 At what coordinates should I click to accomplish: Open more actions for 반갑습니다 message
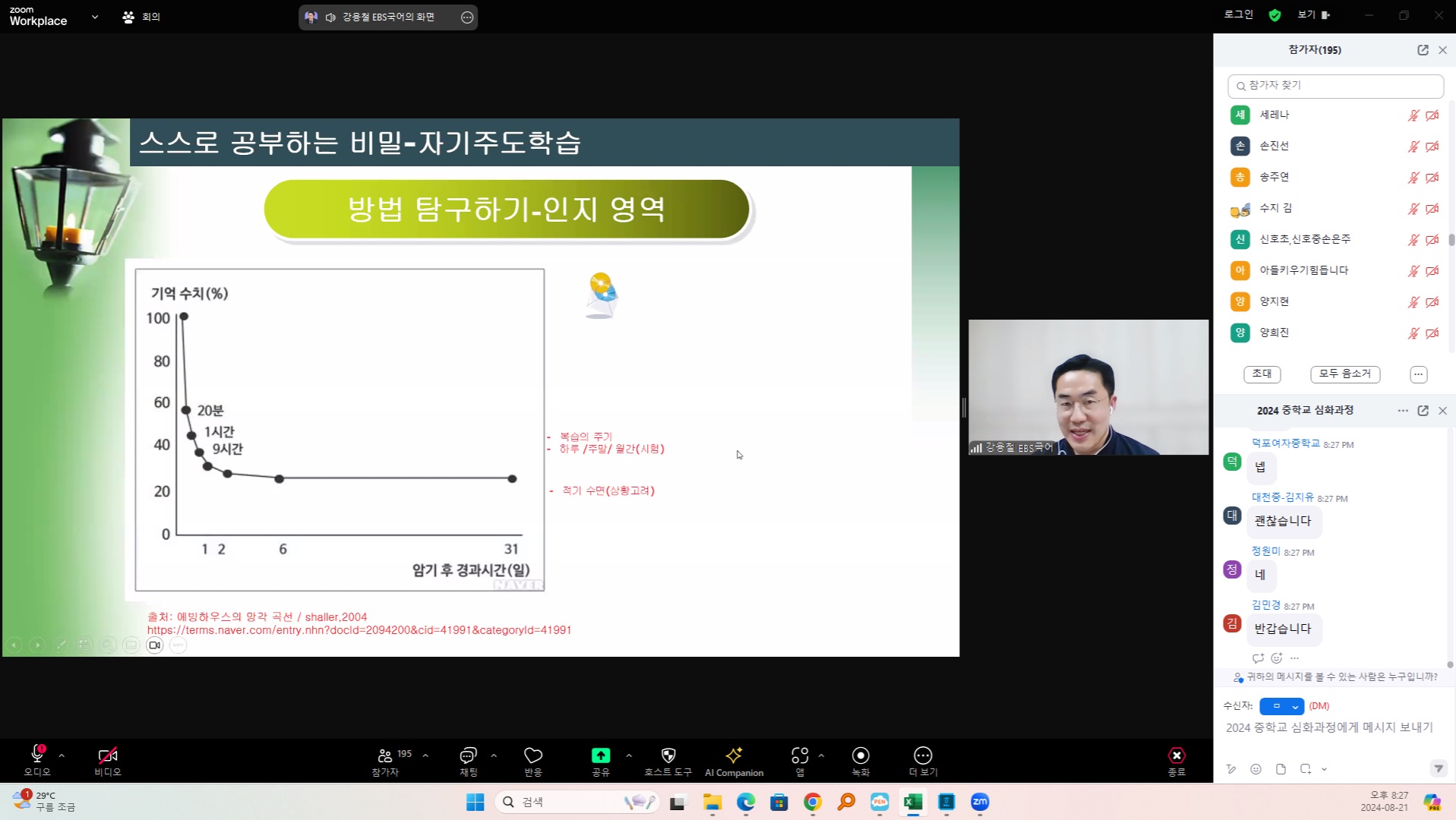(1294, 658)
